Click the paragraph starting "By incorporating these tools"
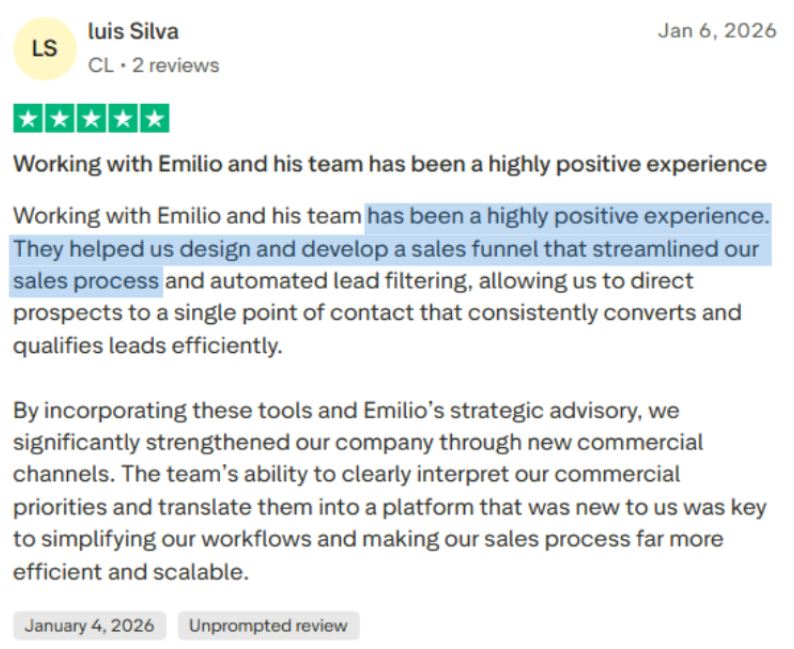This screenshot has width=794, height=649. coord(390,491)
